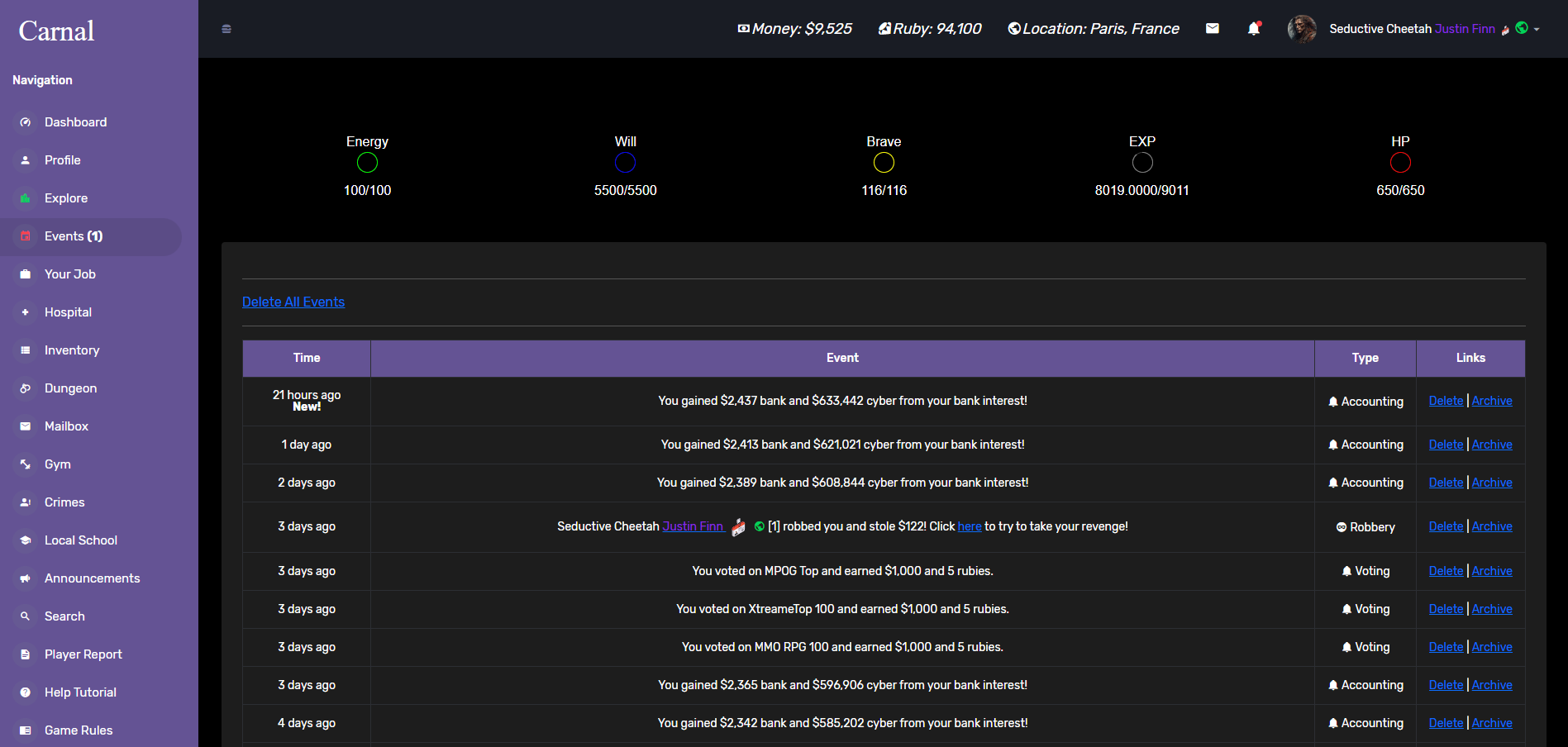Archive the MMO RPG 100 voting event
The height and width of the screenshot is (747, 1568).
[1492, 647]
